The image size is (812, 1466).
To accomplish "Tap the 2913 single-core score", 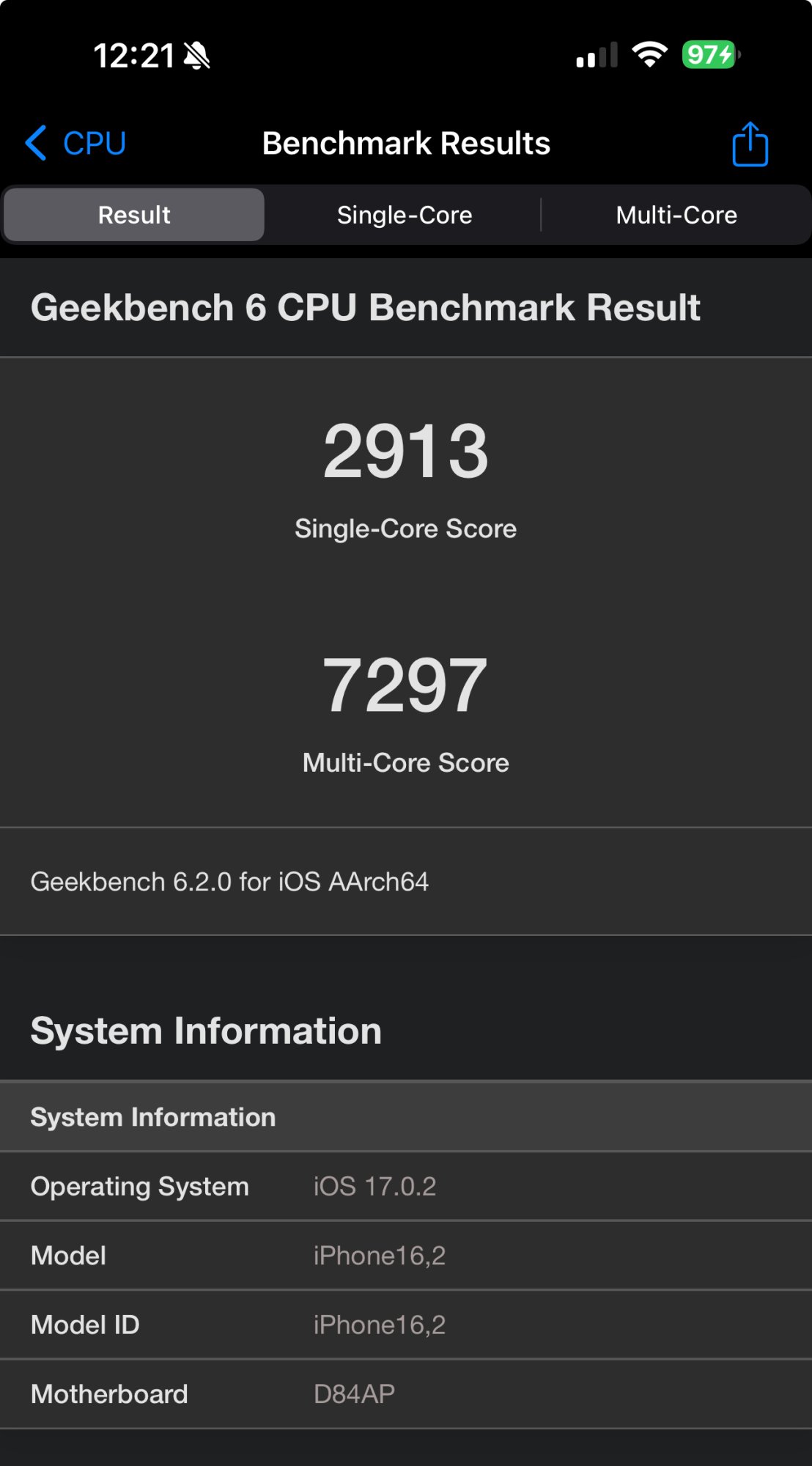I will (x=406, y=452).
